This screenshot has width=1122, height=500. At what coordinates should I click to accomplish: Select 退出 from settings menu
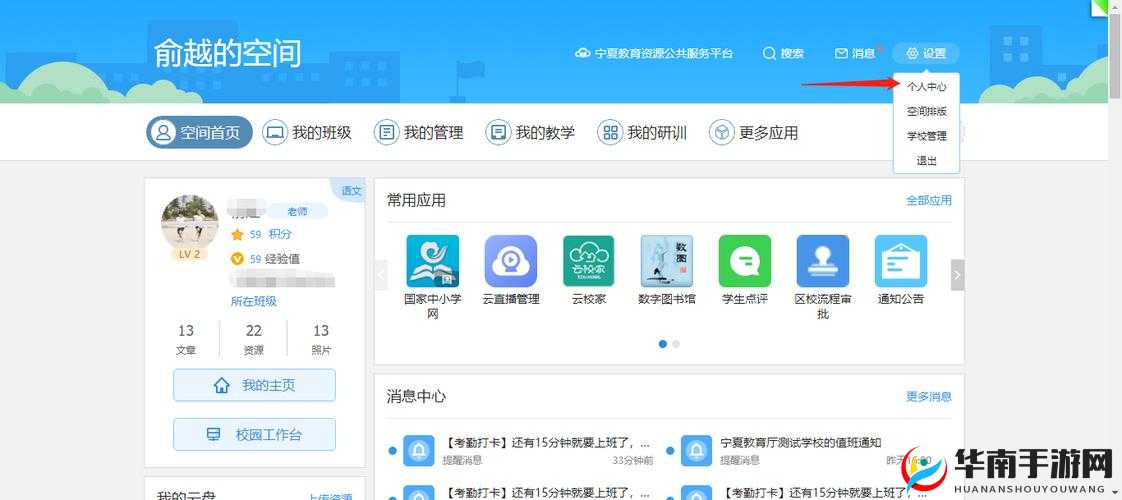[x=927, y=161]
